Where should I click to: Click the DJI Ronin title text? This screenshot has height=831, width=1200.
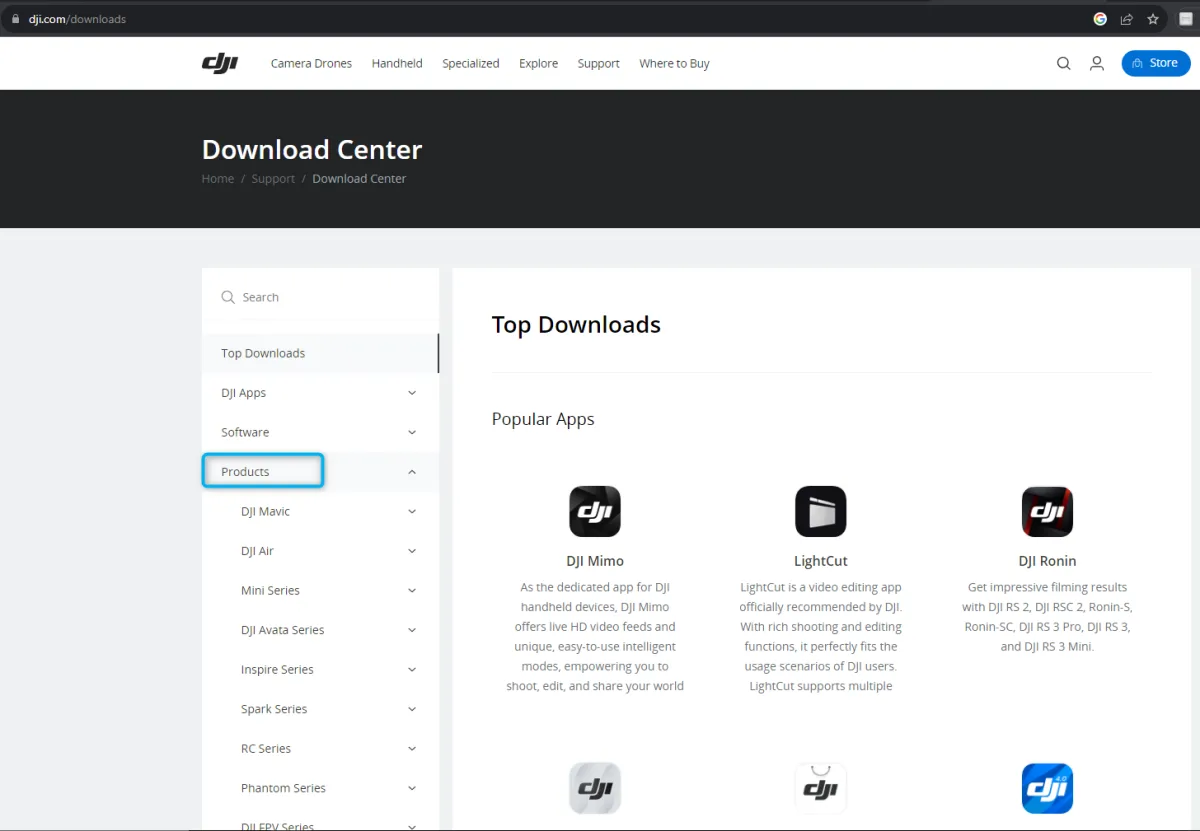click(1047, 561)
